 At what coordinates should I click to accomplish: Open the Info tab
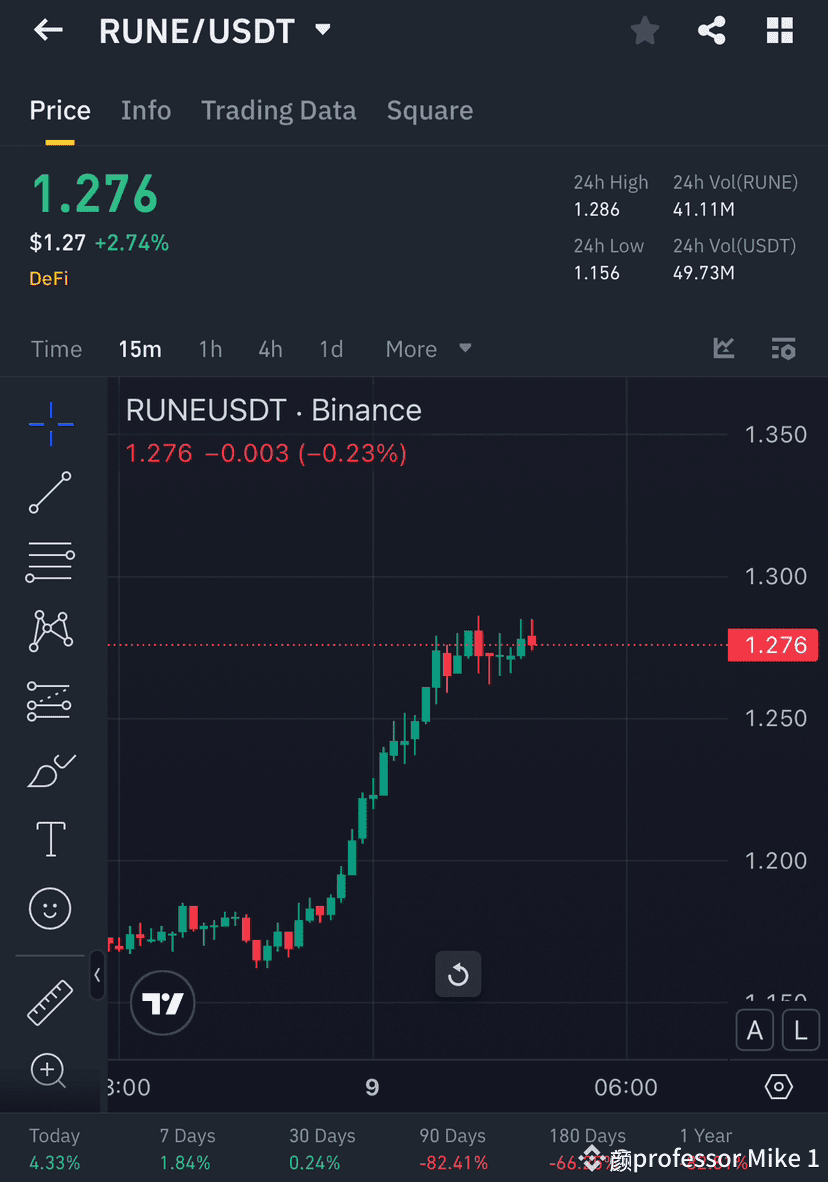tap(146, 110)
